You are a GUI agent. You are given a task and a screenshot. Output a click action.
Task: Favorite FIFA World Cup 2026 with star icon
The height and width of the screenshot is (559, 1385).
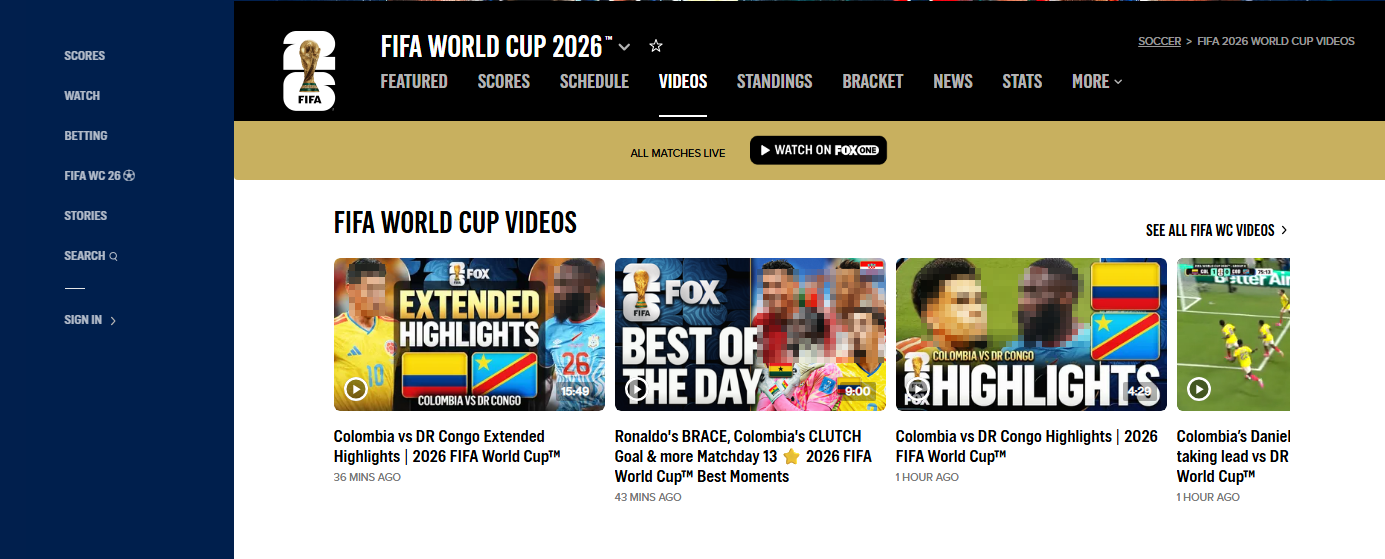[656, 46]
